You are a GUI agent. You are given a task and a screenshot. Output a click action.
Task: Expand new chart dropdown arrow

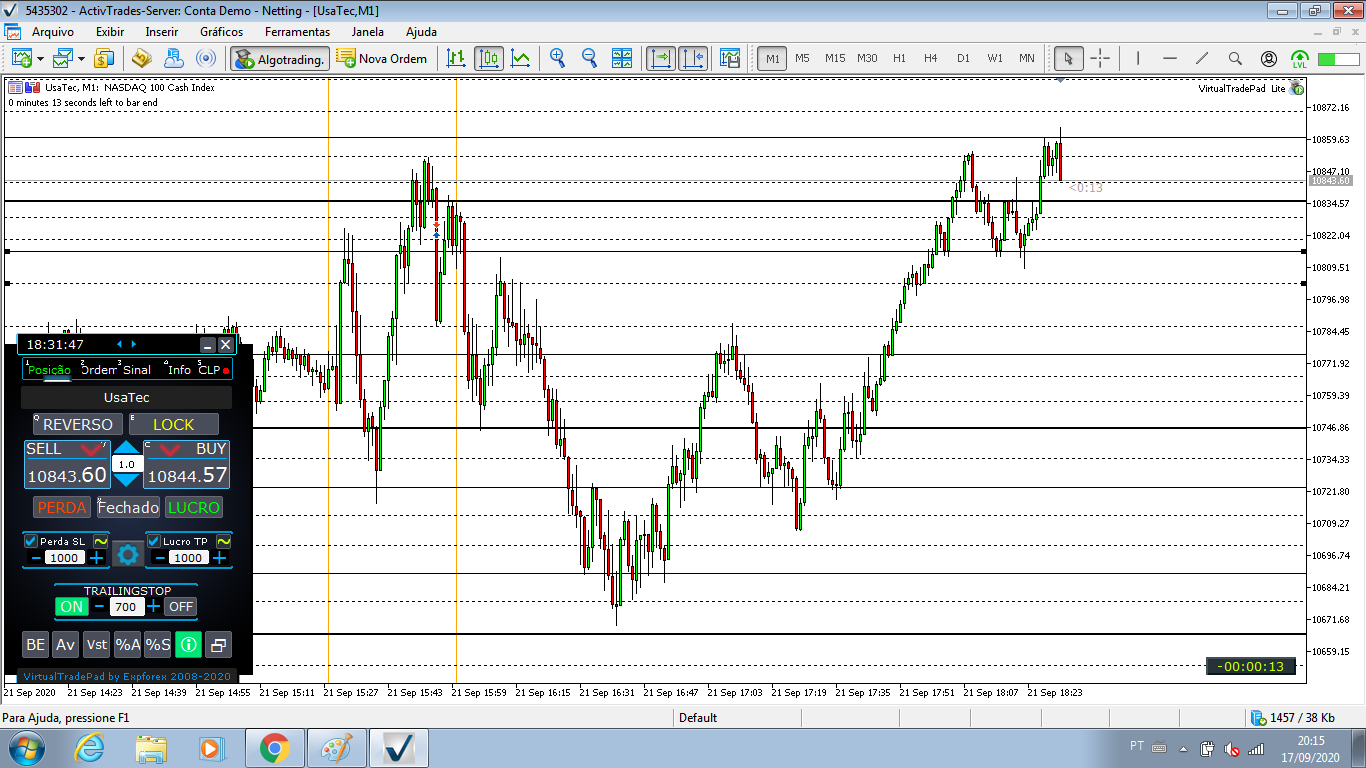(x=41, y=58)
